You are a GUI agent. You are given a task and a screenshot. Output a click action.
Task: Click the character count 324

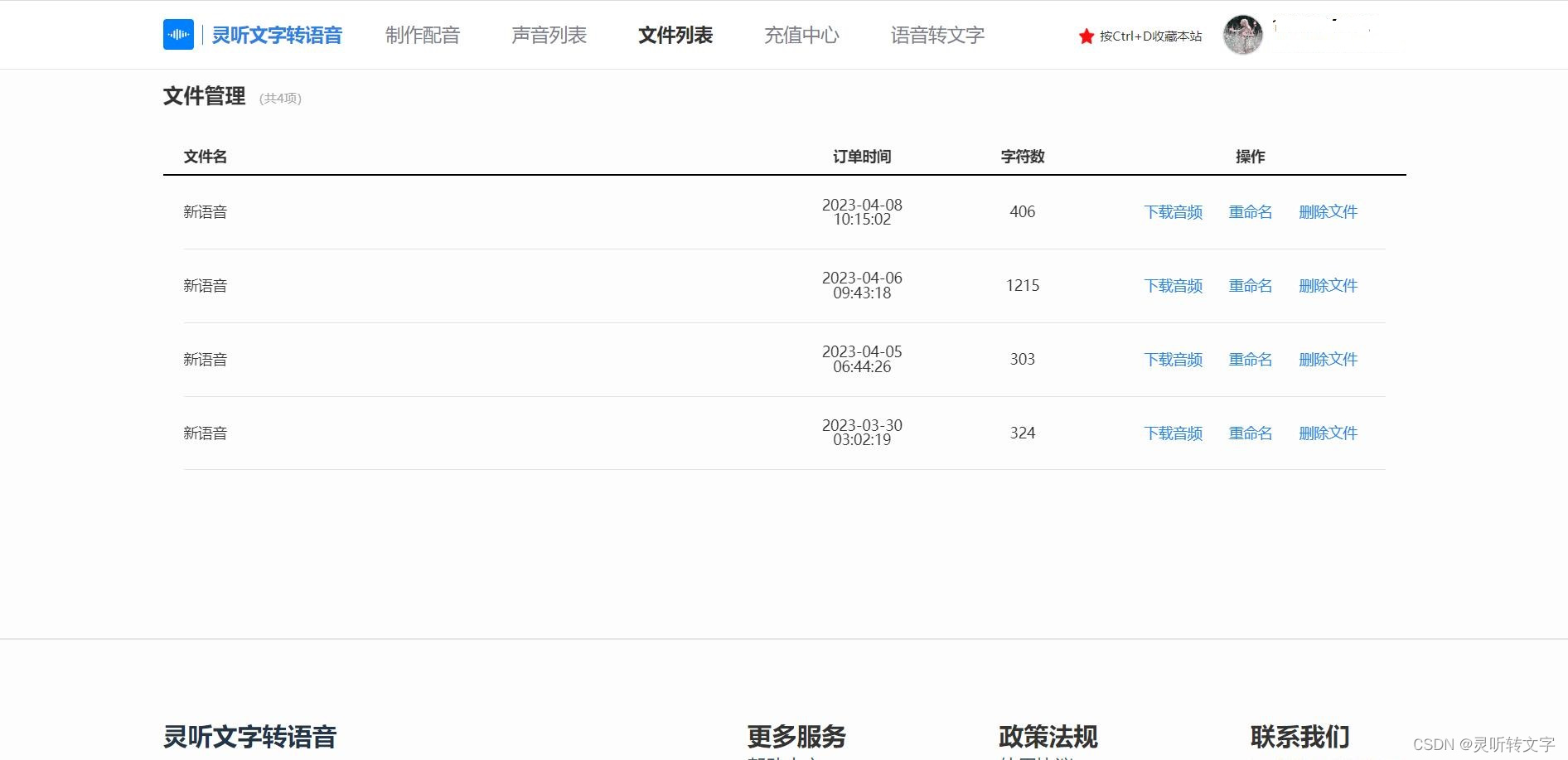(1023, 433)
